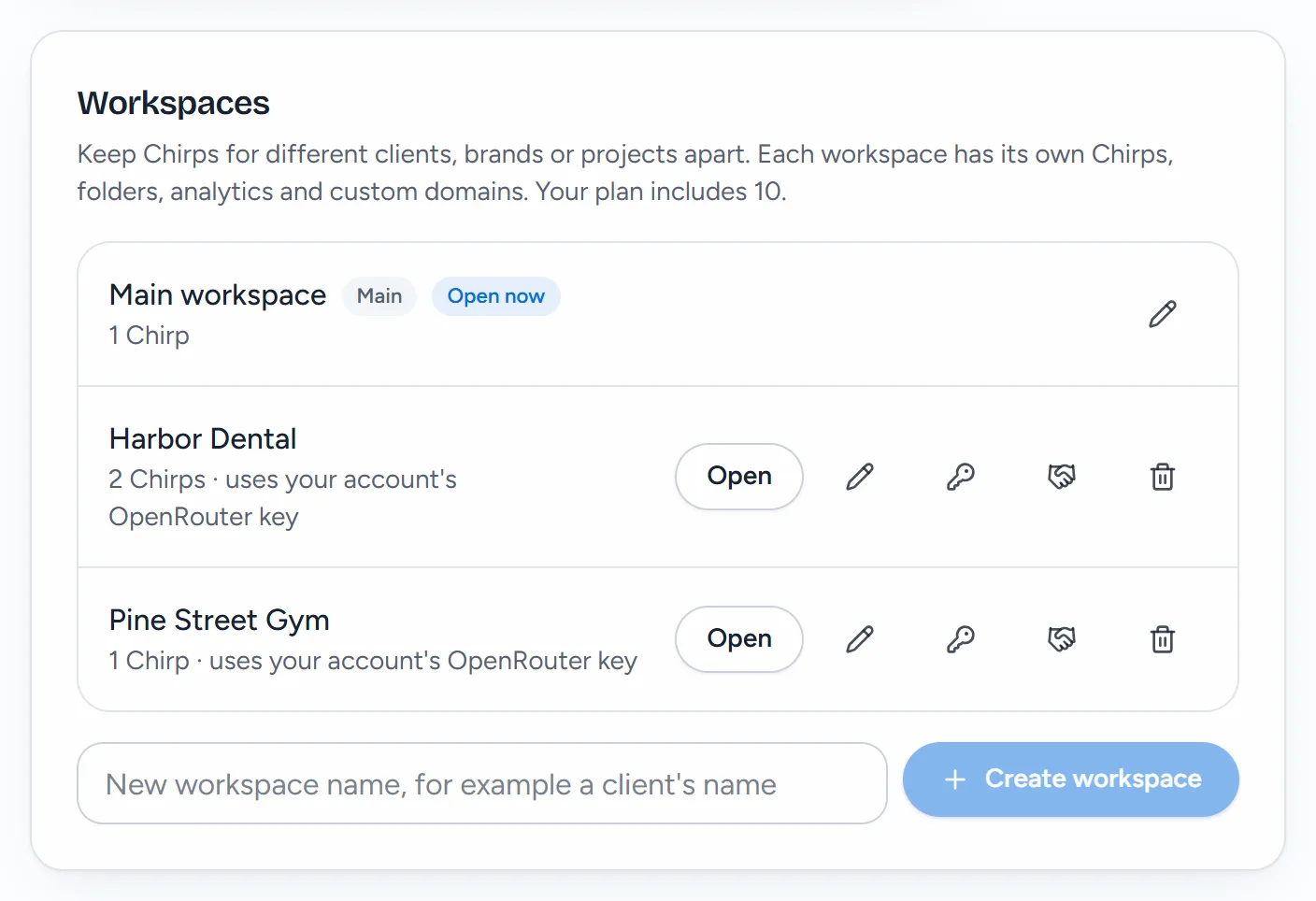Image resolution: width=1316 pixels, height=901 pixels.
Task: Click the Create workspace button
Action: click(x=1071, y=779)
